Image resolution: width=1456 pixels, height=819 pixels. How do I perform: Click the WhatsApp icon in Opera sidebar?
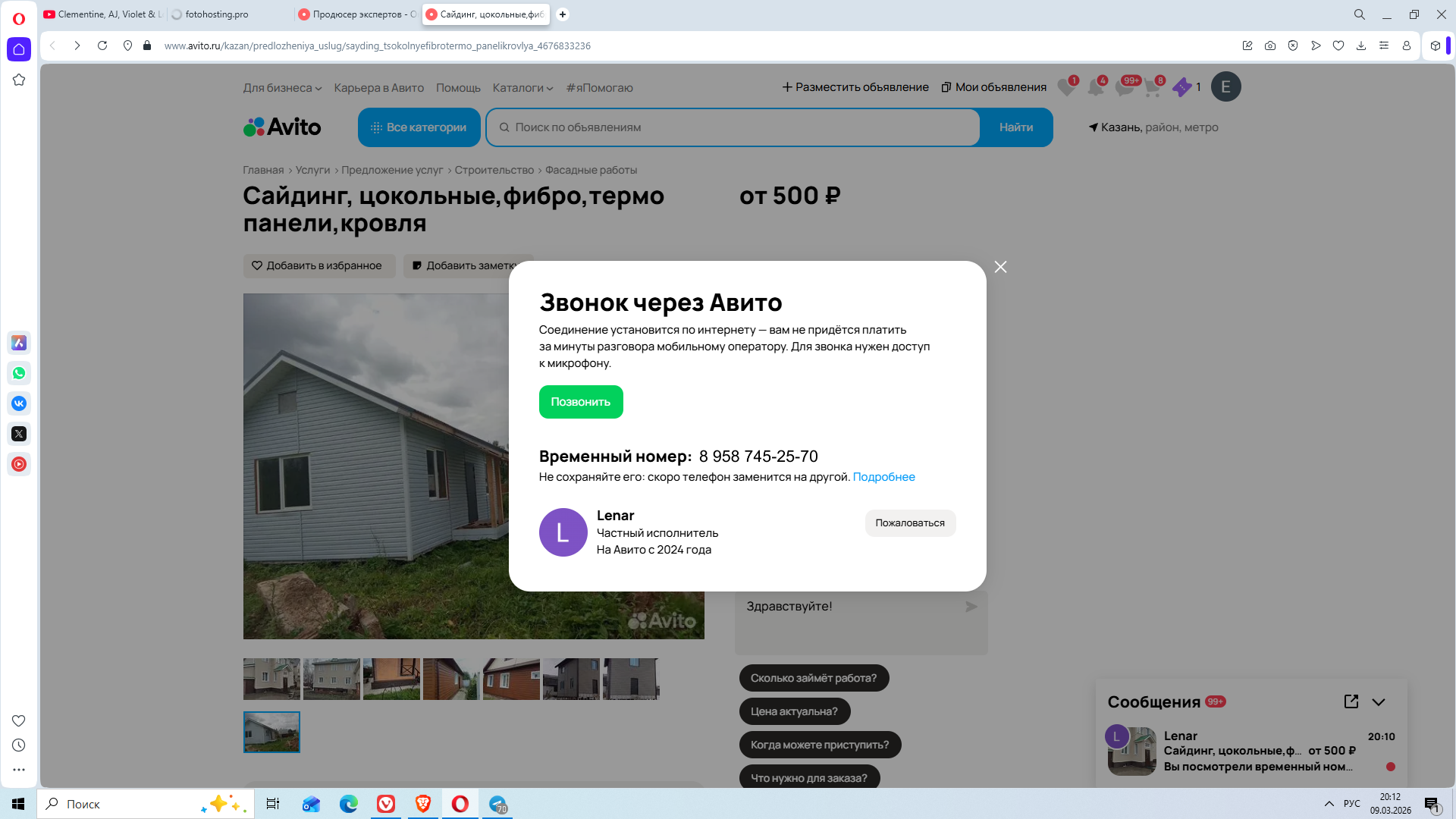(19, 373)
